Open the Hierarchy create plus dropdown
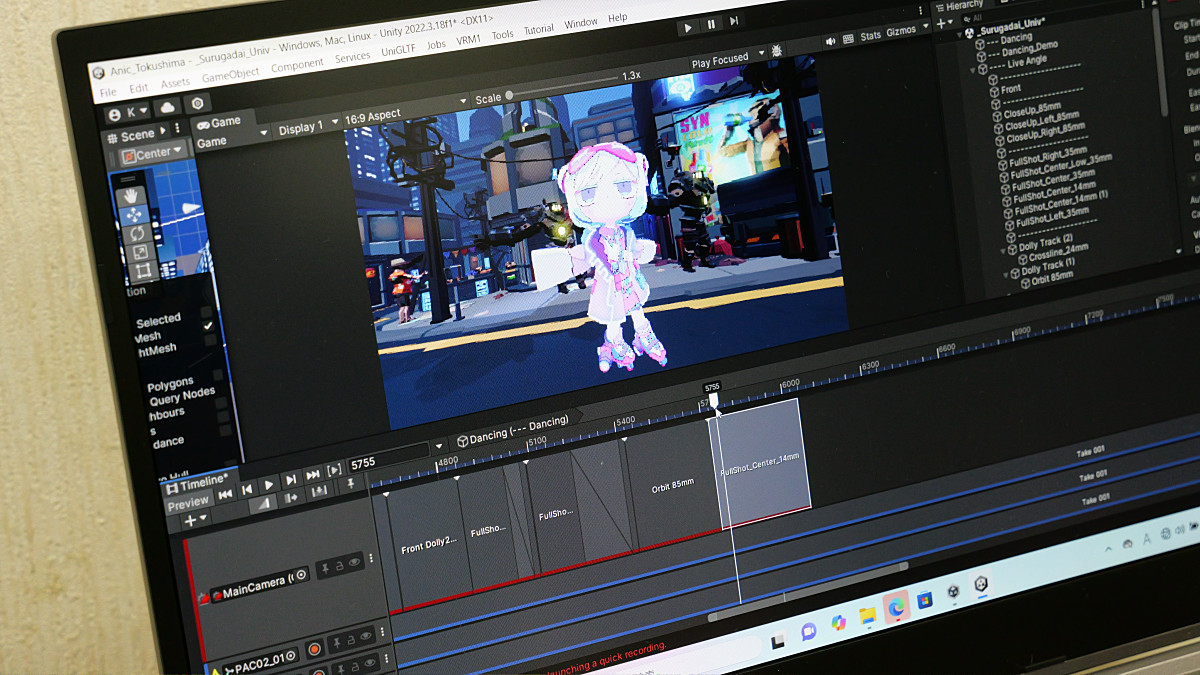The height and width of the screenshot is (675, 1200). coord(944,21)
